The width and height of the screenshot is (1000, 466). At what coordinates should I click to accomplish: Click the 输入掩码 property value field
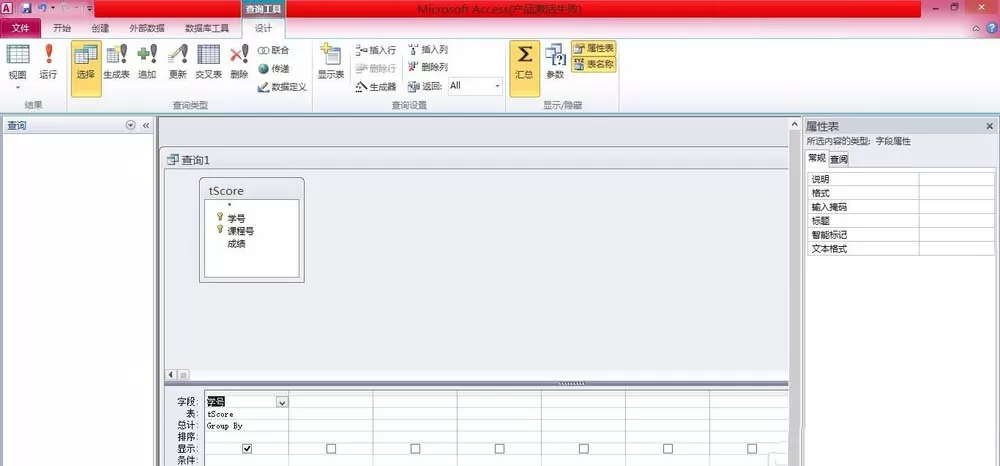click(957, 207)
